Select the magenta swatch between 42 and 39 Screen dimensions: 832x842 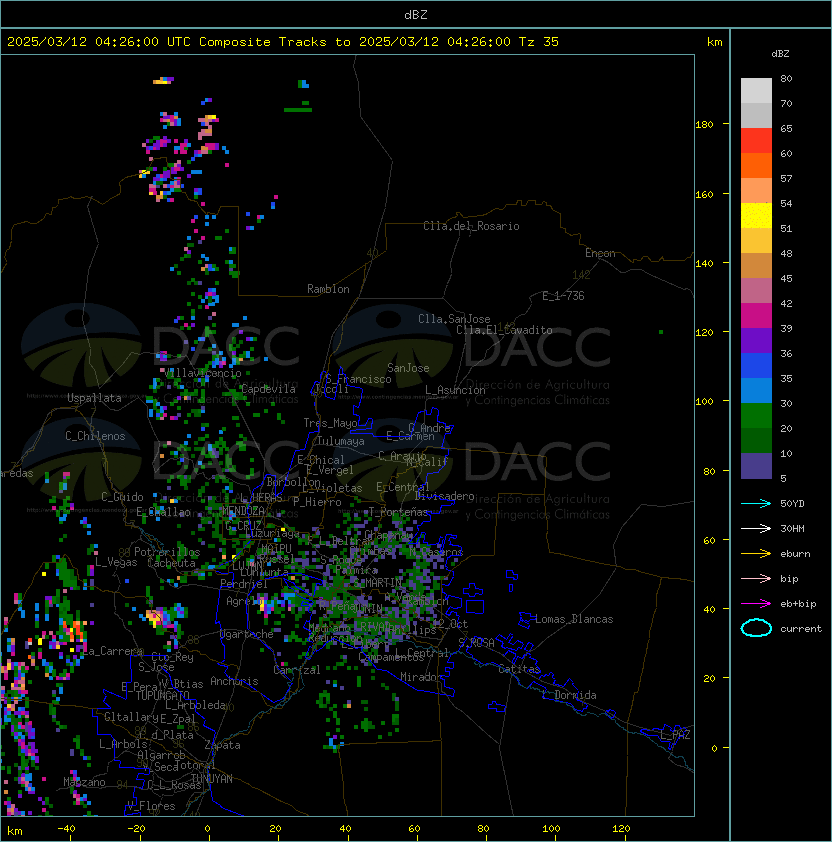[x=756, y=316]
